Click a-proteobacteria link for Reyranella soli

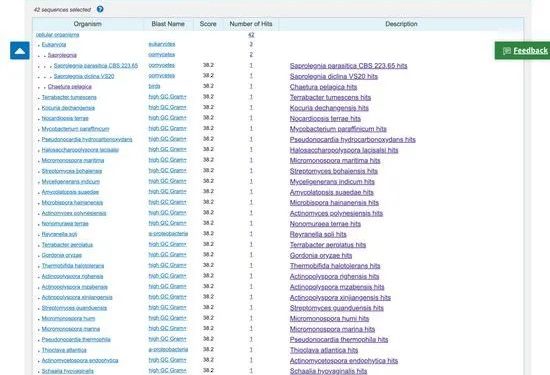point(168,233)
